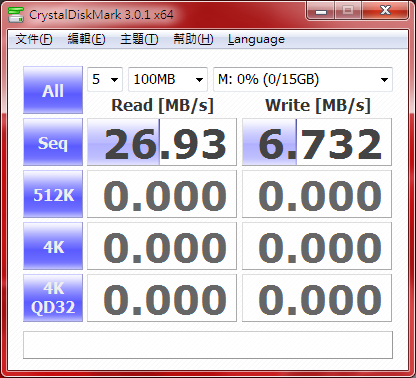Screen dimensions: 416x378
Task: Open the 幫助(H) menu
Action: [193, 39]
